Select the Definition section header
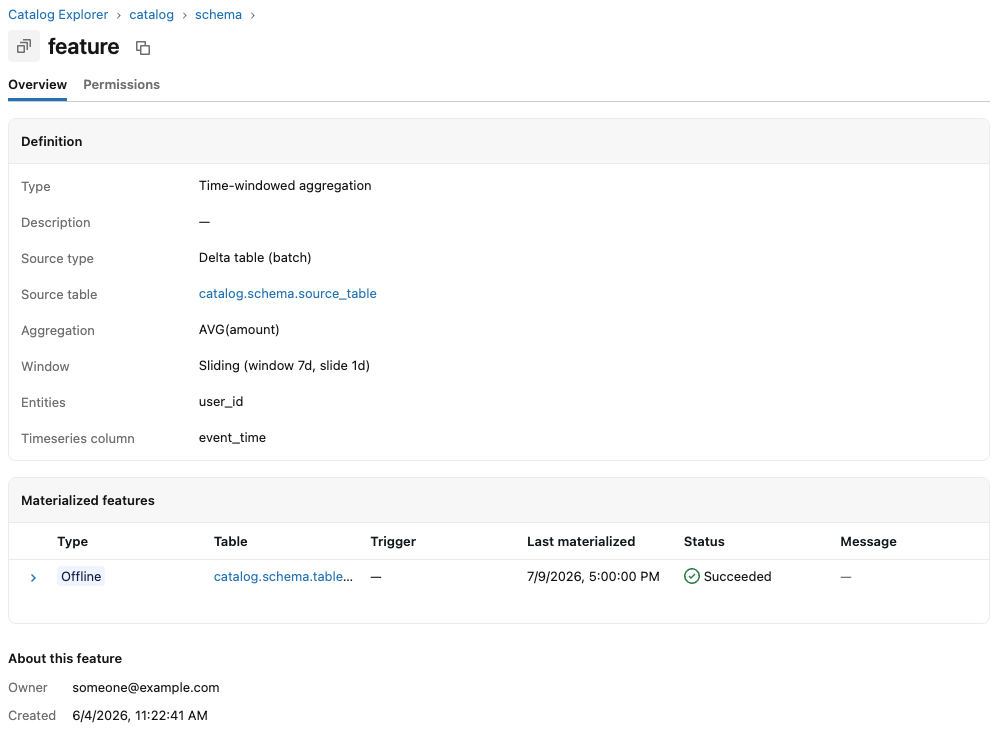Screen dimensions: 1001x743 52,142
